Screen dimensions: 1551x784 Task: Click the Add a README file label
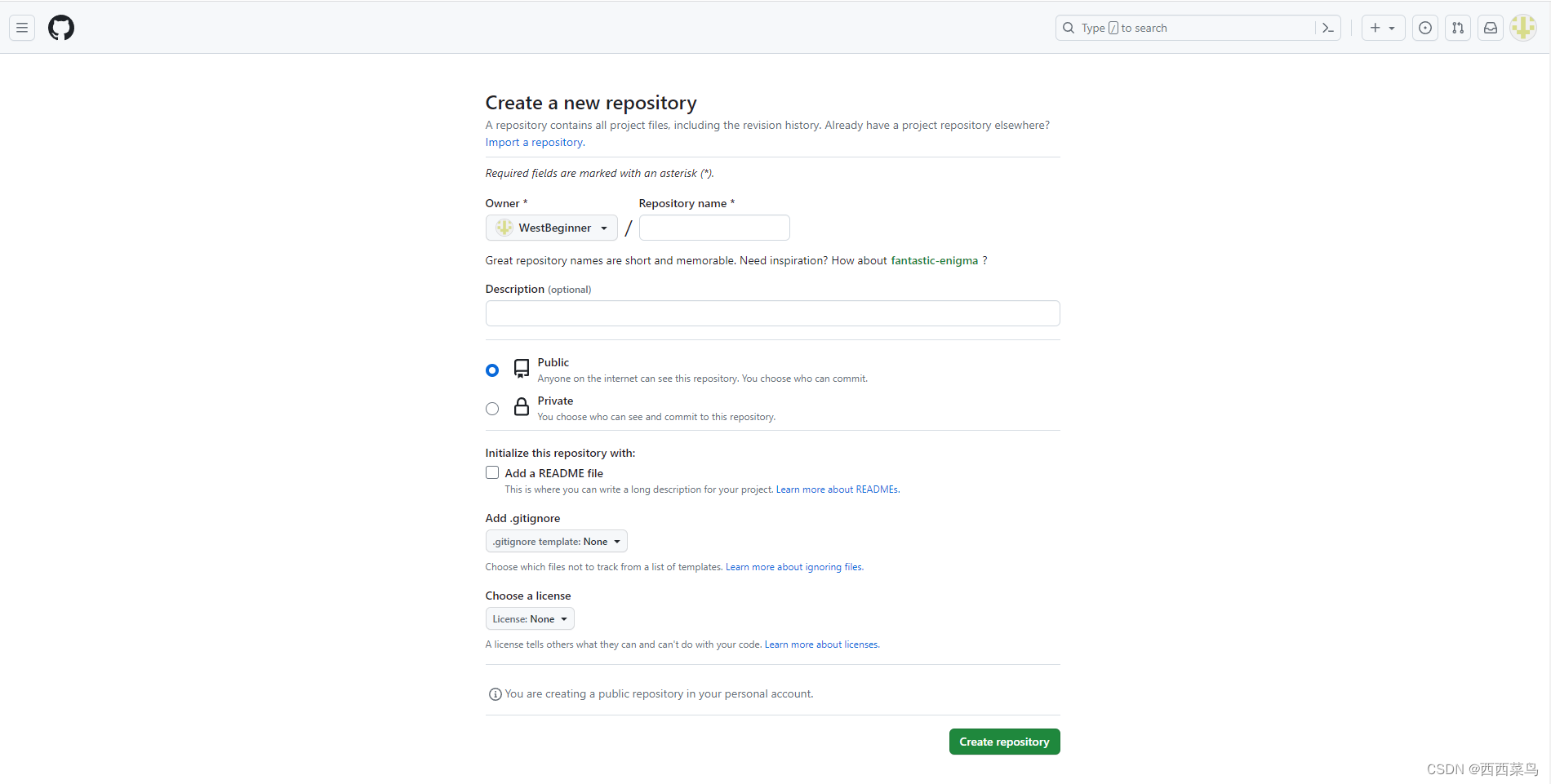point(553,473)
